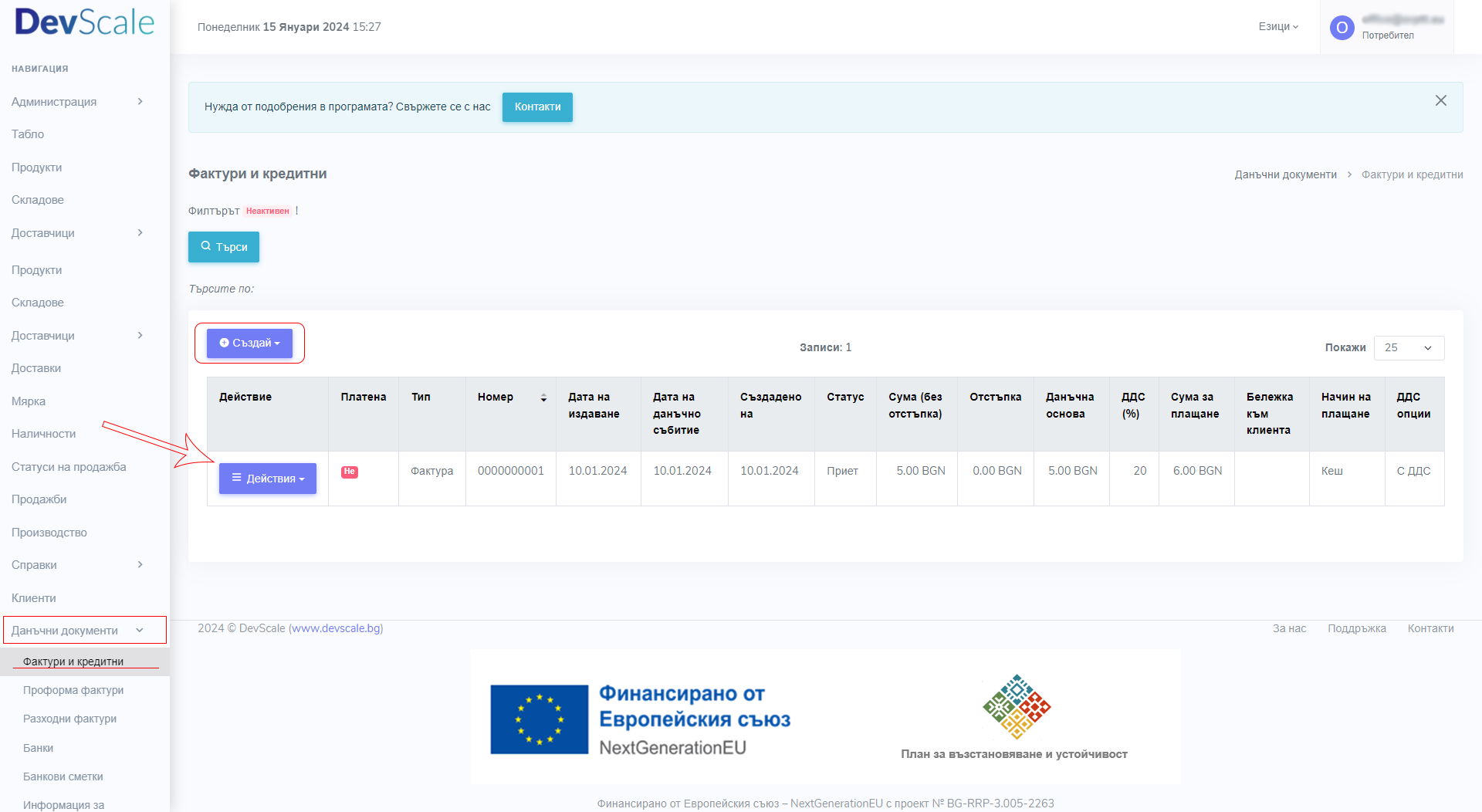1482x812 pixels.
Task: Expand the Администрация menu chevron
Action: 140,101
